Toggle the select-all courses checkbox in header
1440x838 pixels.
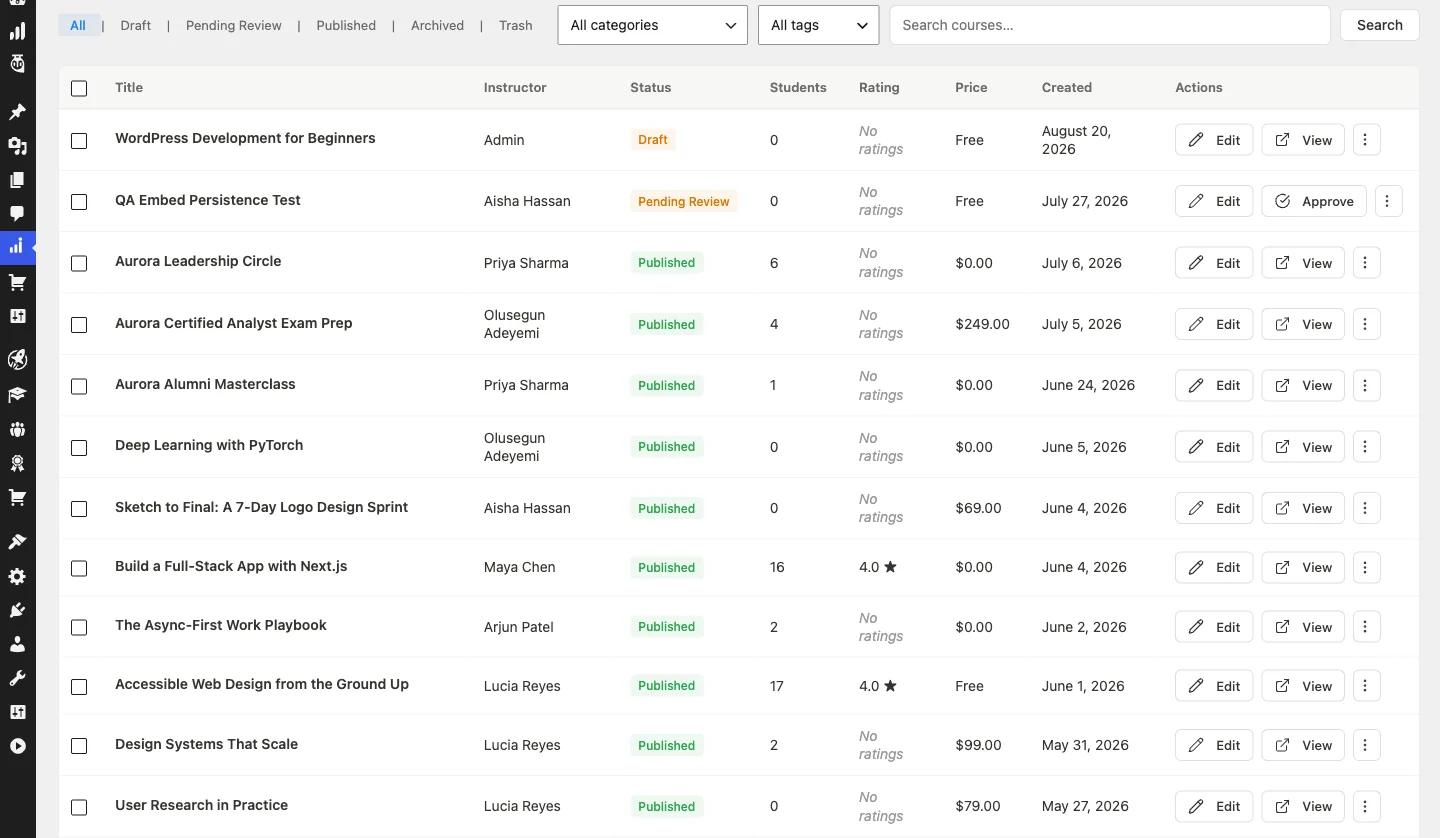79,88
